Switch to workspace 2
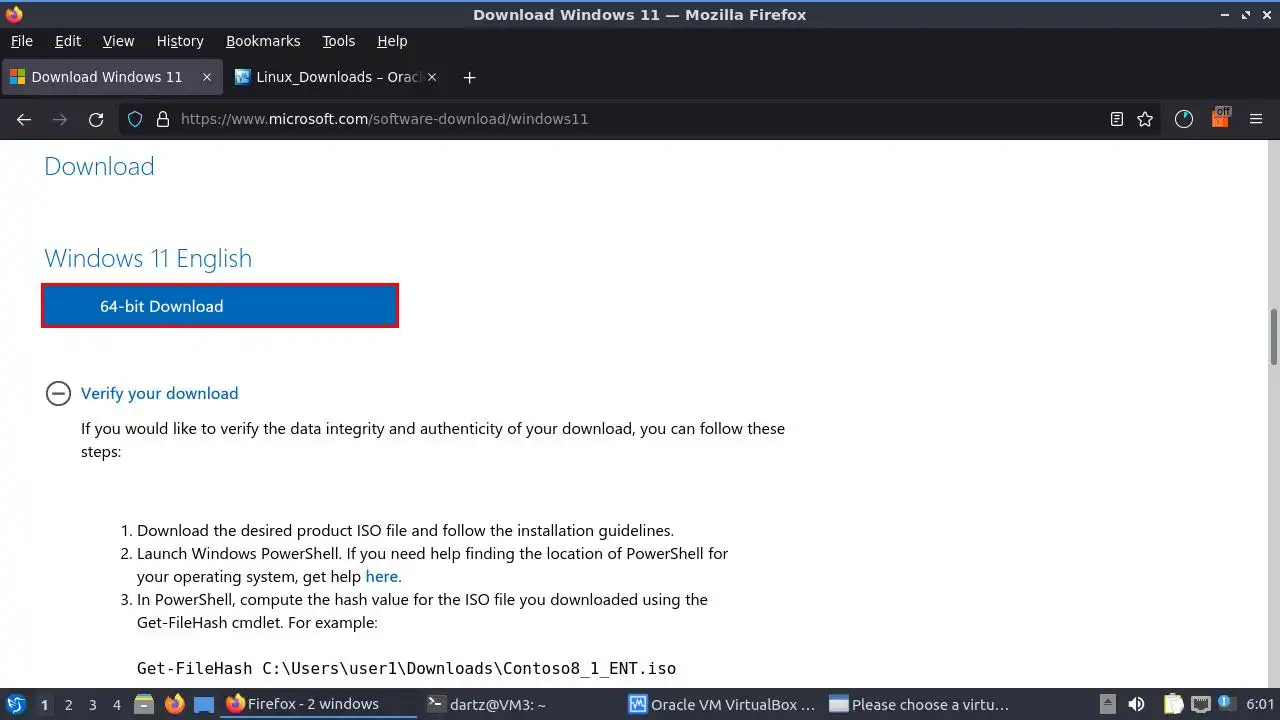Viewport: 1280px width, 720px height. tap(68, 704)
